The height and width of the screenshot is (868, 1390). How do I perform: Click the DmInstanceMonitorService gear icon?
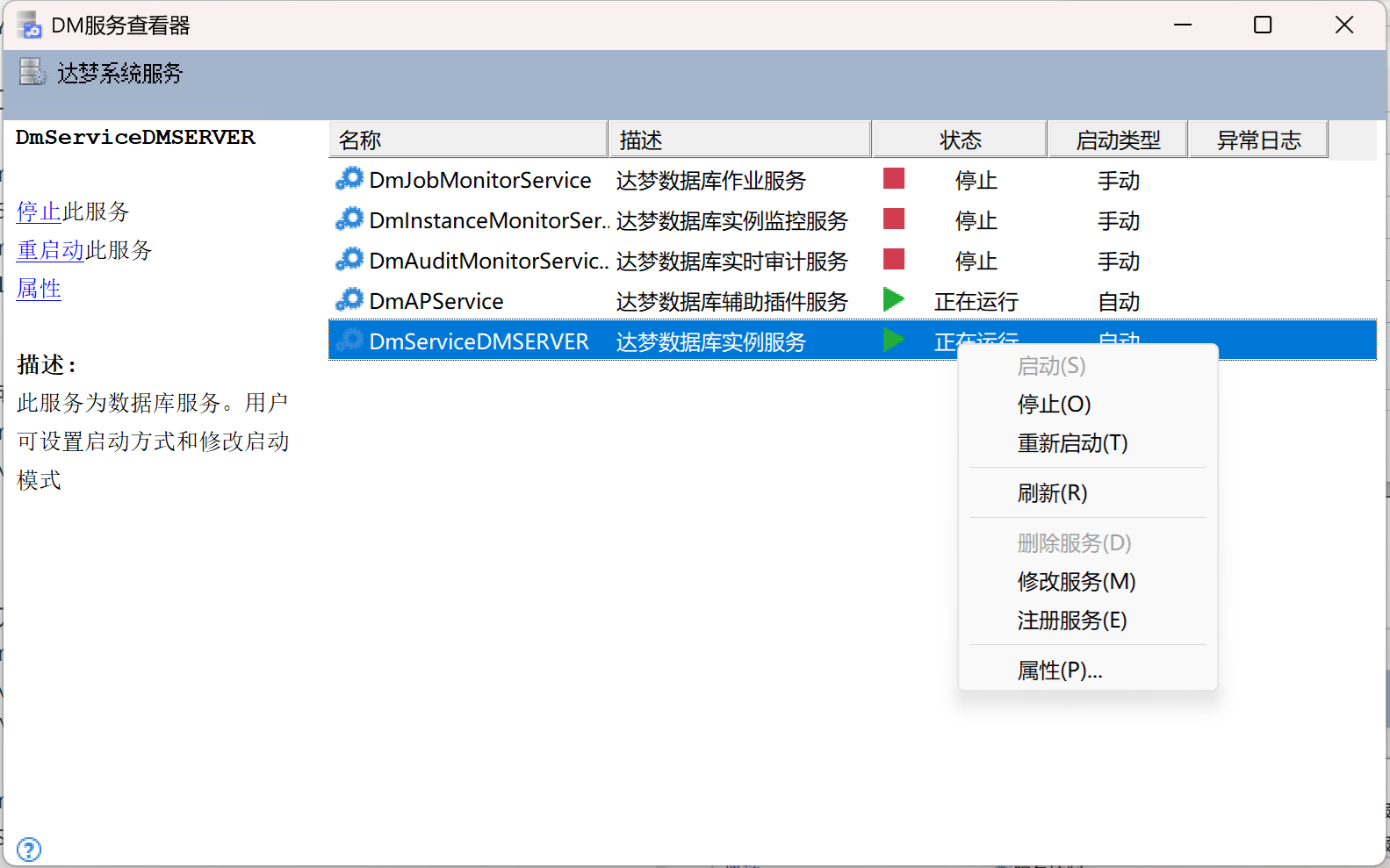(x=349, y=219)
